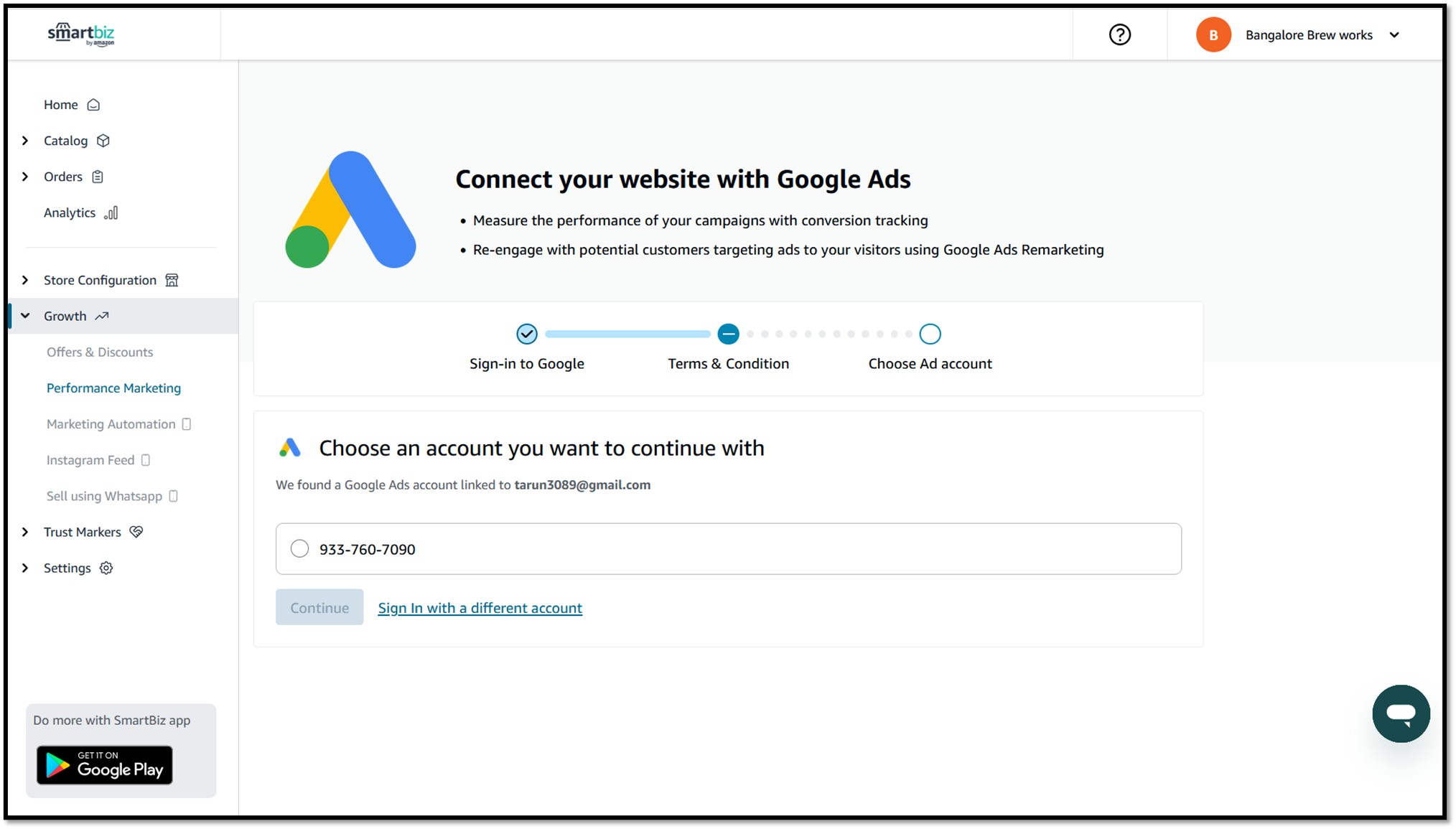Click the Settings gear icon in sidebar
The height and width of the screenshot is (829, 1456).
pyautogui.click(x=106, y=568)
